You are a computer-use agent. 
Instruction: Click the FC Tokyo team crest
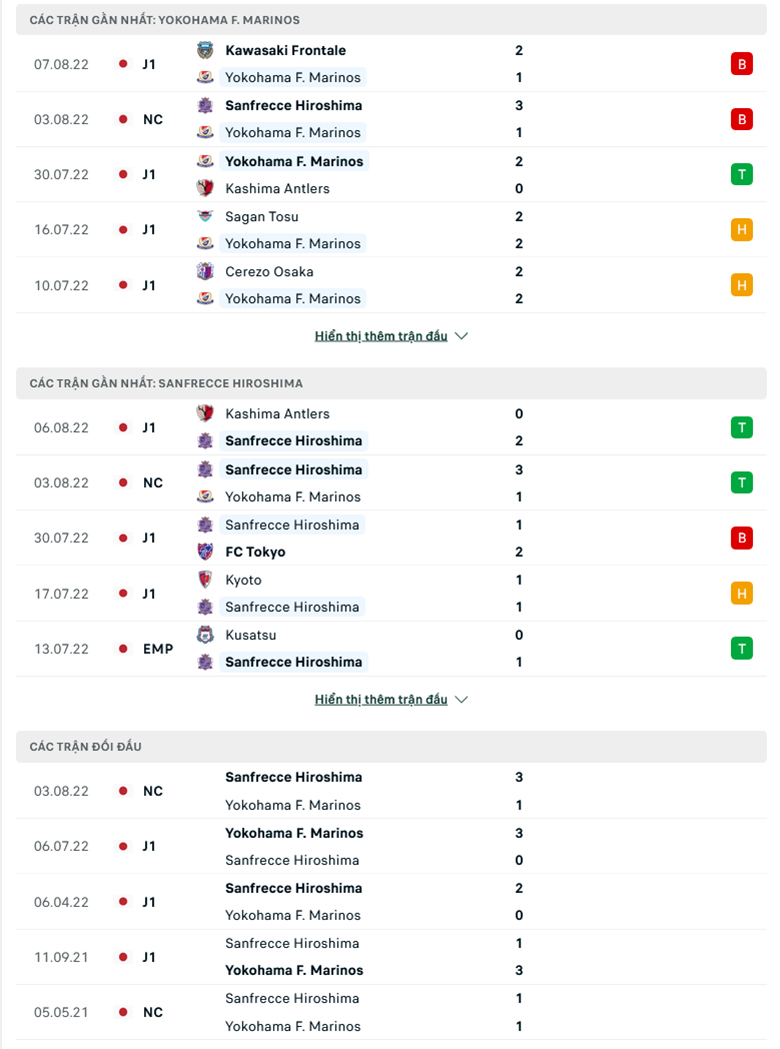[205, 551]
